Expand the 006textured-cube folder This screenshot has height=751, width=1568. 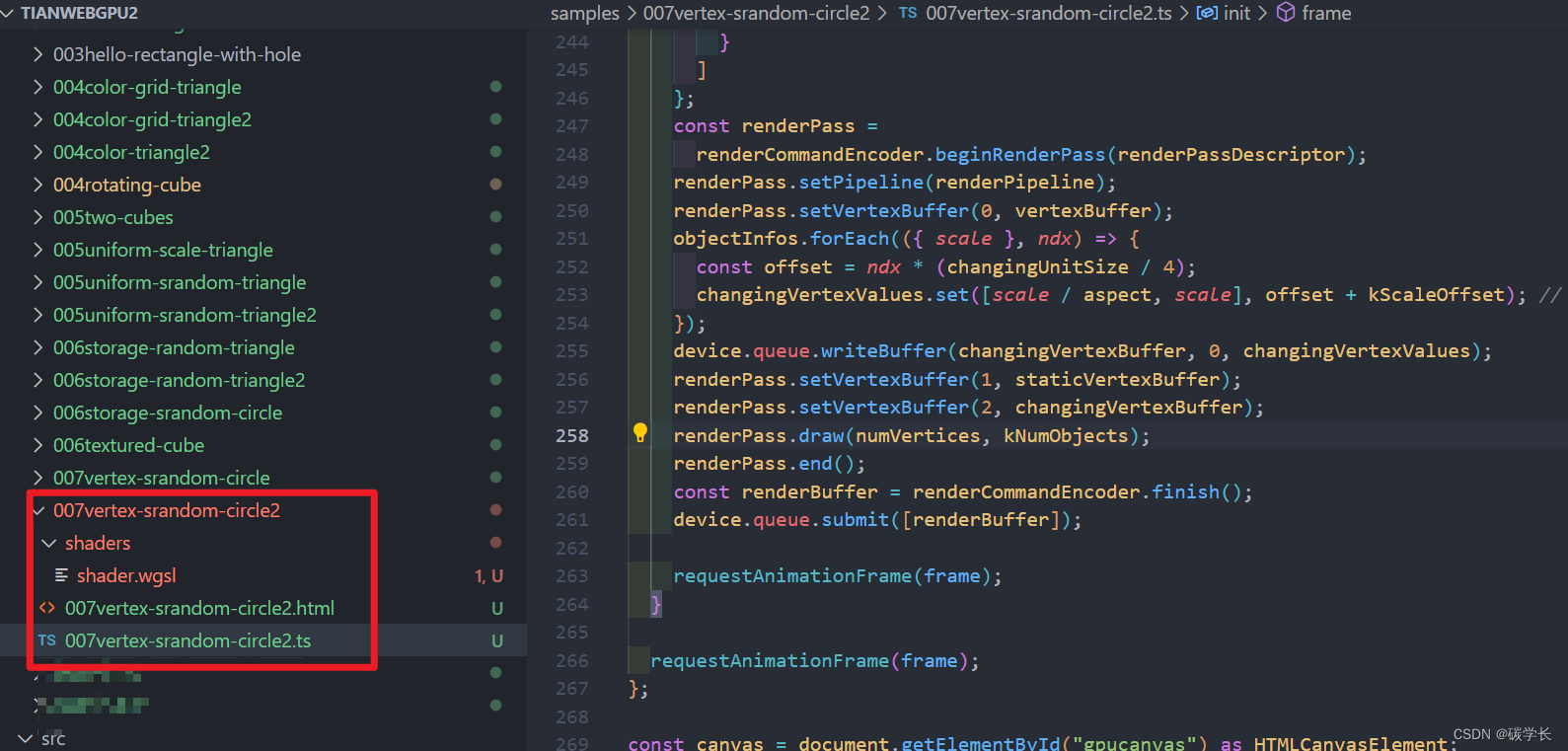tap(38, 445)
